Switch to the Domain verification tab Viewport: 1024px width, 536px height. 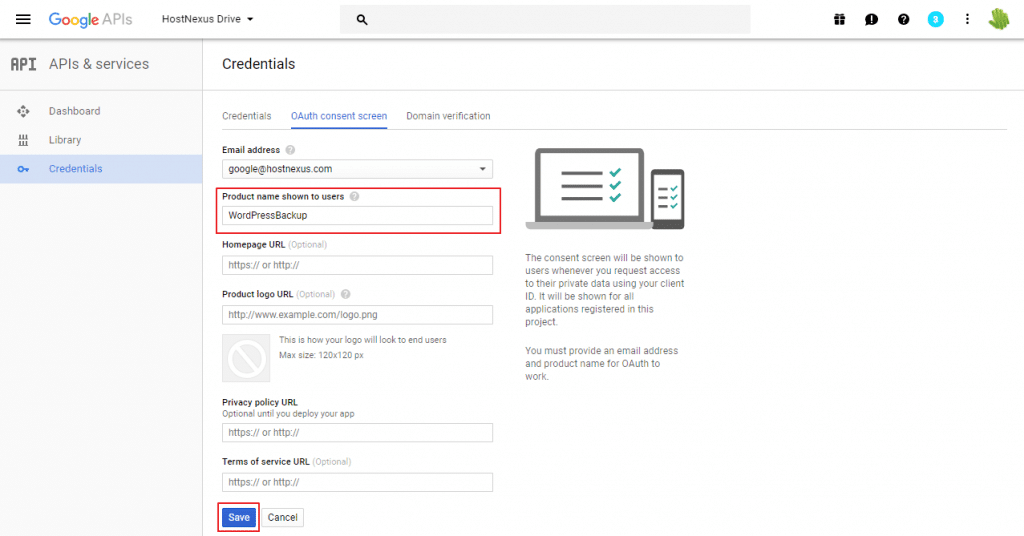(x=448, y=116)
